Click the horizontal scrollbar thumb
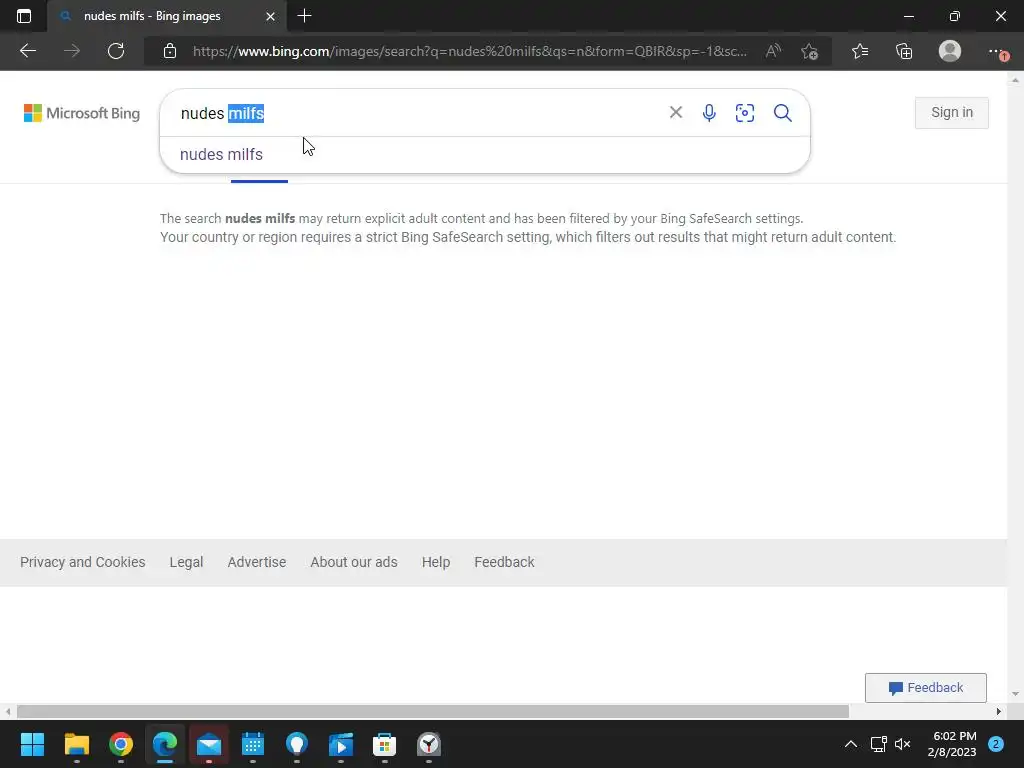1024x768 pixels. (433, 711)
